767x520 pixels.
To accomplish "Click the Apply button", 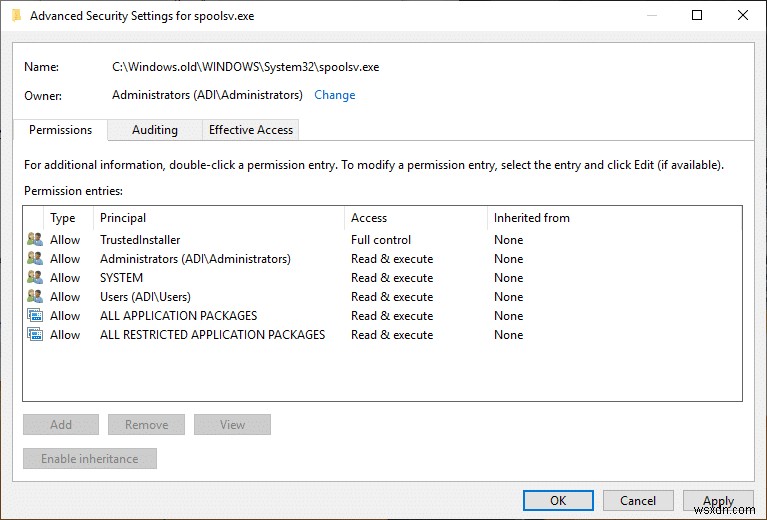I will pos(718,501).
